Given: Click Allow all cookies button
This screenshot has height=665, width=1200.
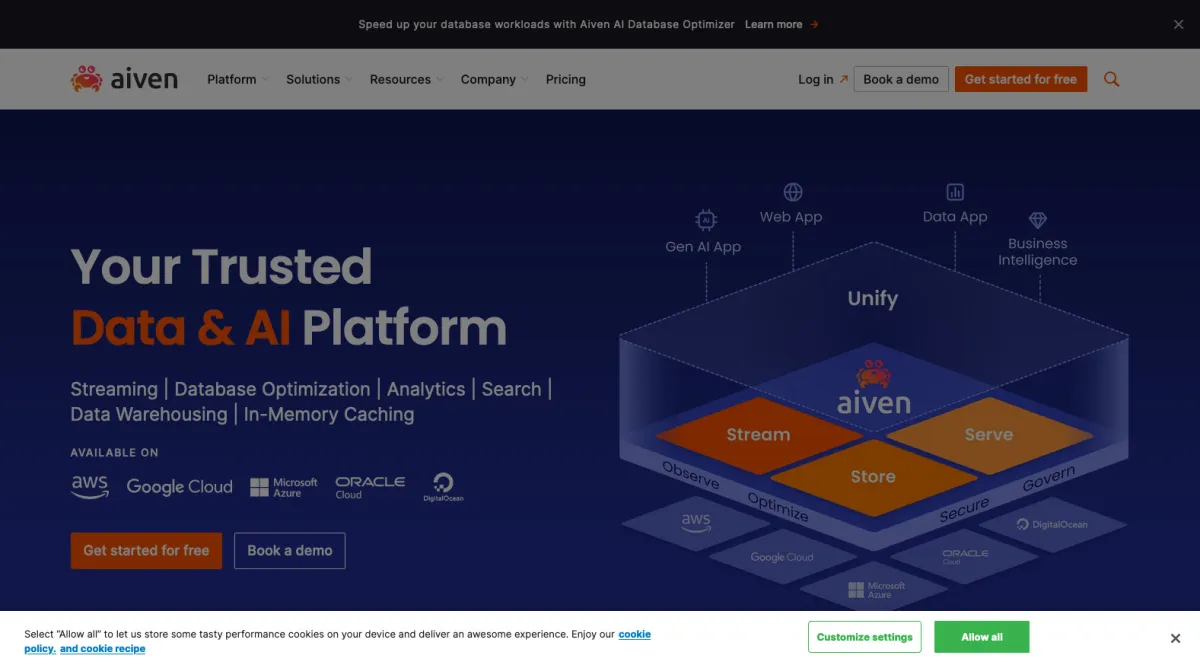Looking at the screenshot, I should click(982, 637).
